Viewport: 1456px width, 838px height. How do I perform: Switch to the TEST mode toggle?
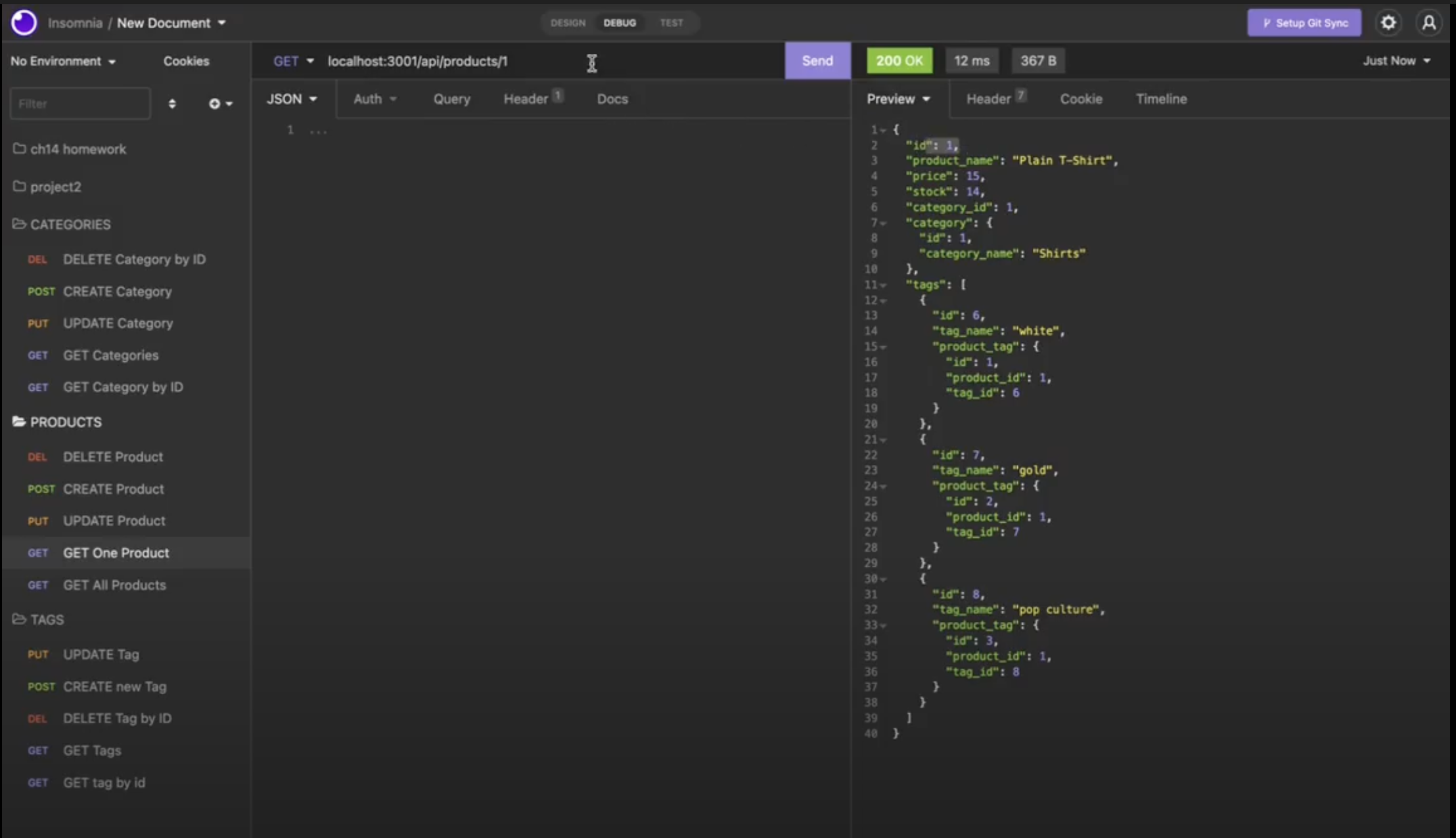point(671,23)
